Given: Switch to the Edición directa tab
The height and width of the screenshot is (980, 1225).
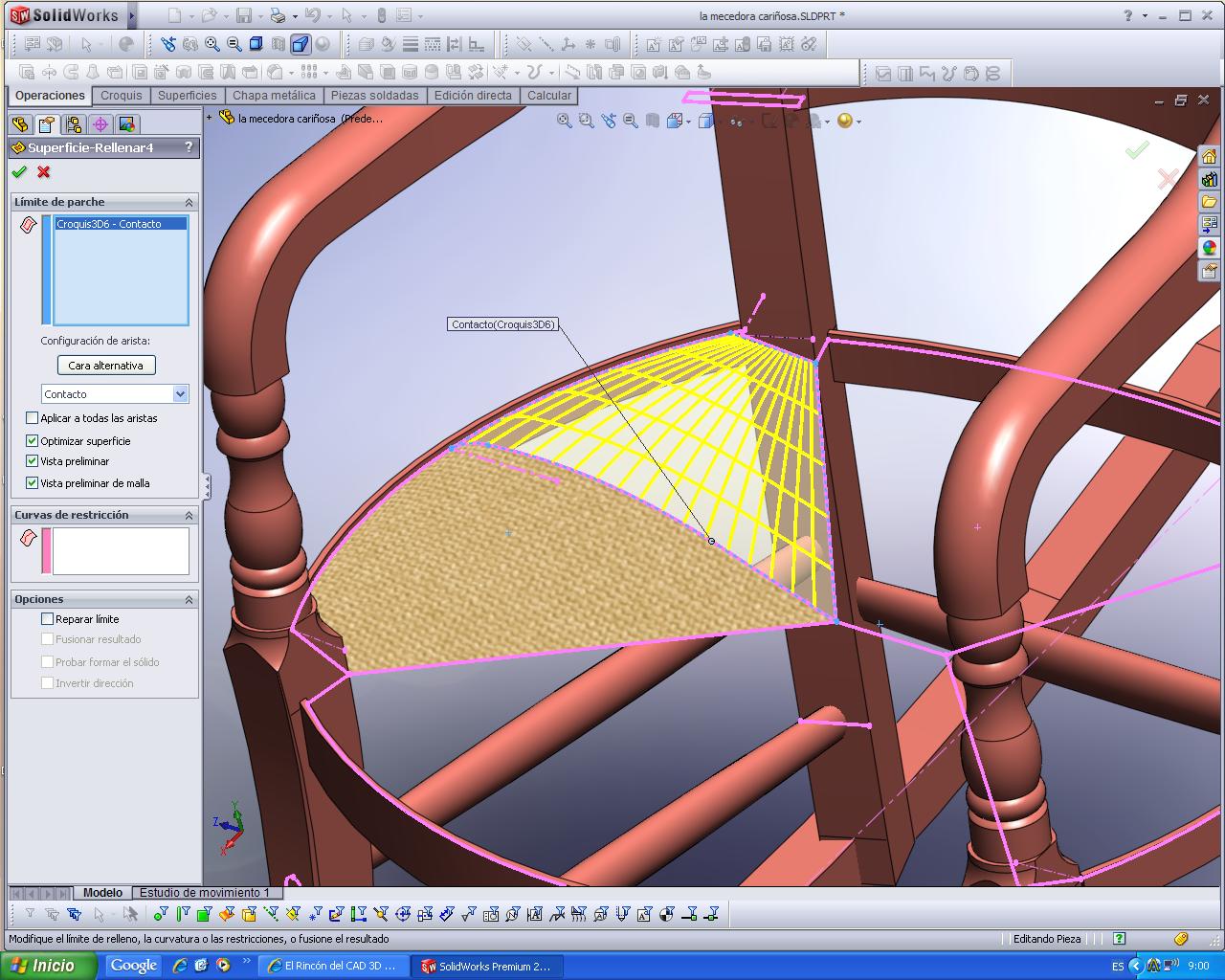Looking at the screenshot, I should click(x=473, y=96).
